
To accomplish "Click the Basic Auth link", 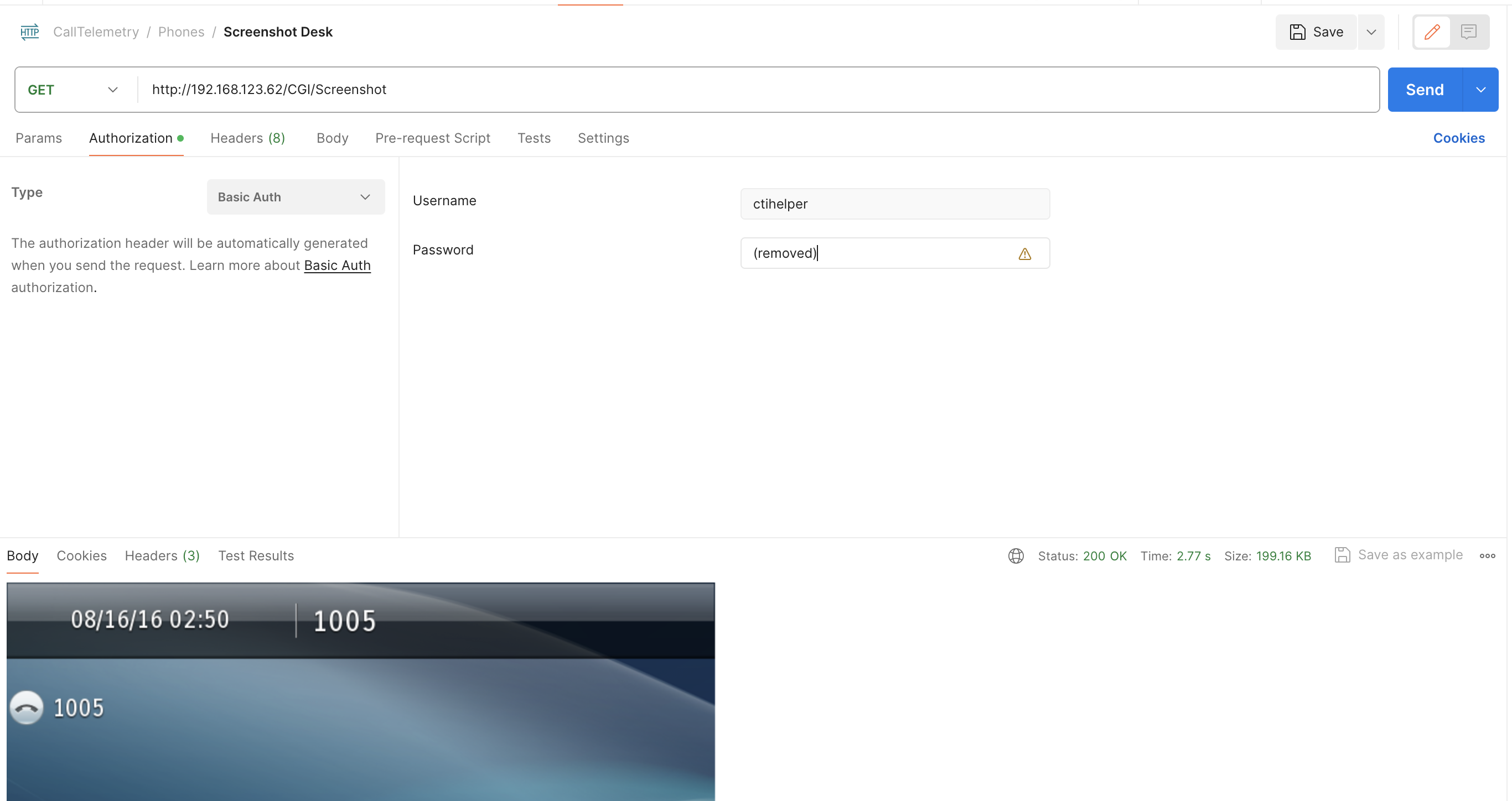I will (337, 265).
